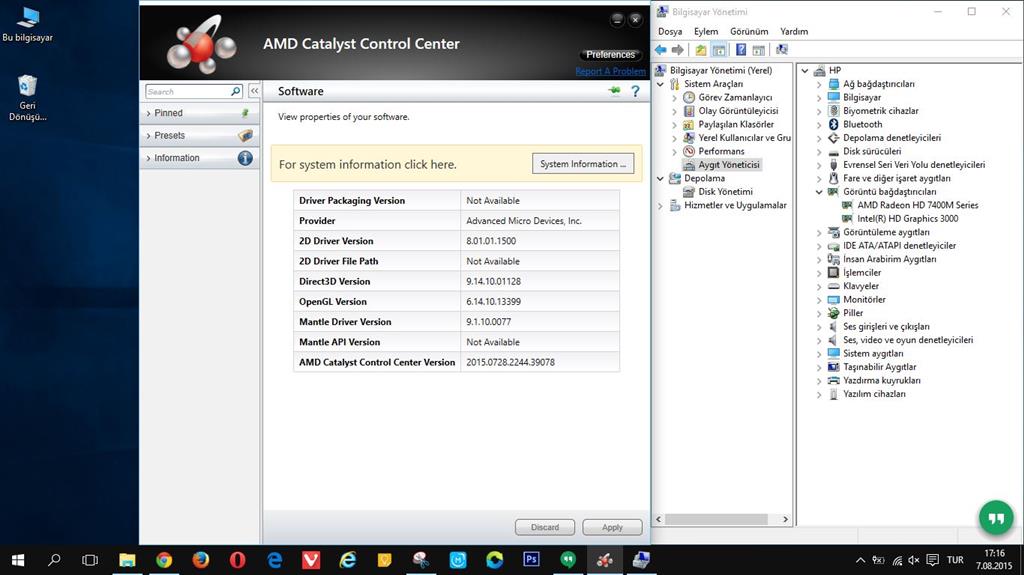Click the left pane horizontal scrollbar
1024x575 pixels.
(716, 519)
